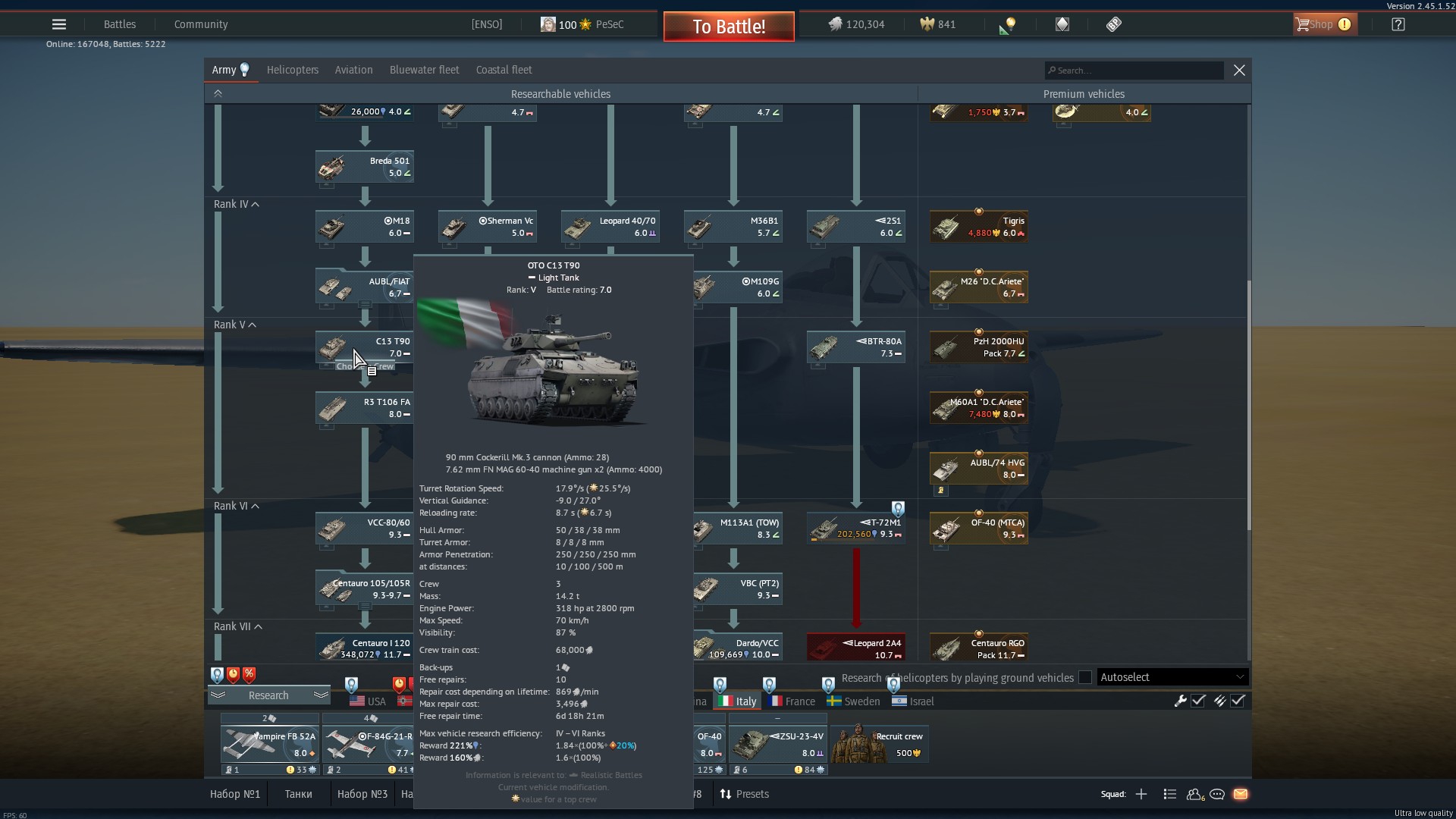1456x819 pixels.
Task: Open the friends icon with 6 badge
Action: 1196,794
